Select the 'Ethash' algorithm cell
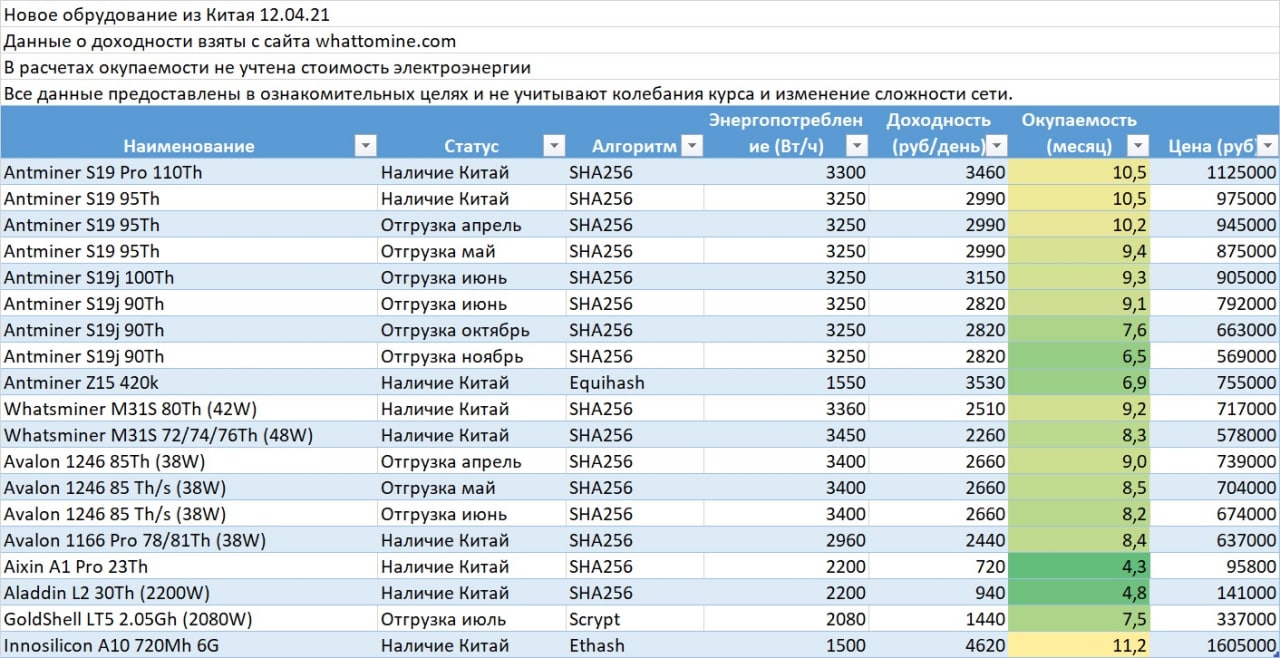Image resolution: width=1280 pixels, height=658 pixels. tap(634, 645)
